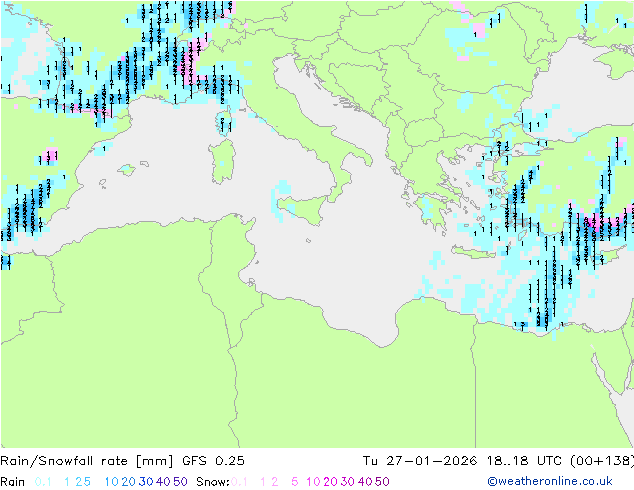Click the island of Corsica on map

[x=223, y=122]
